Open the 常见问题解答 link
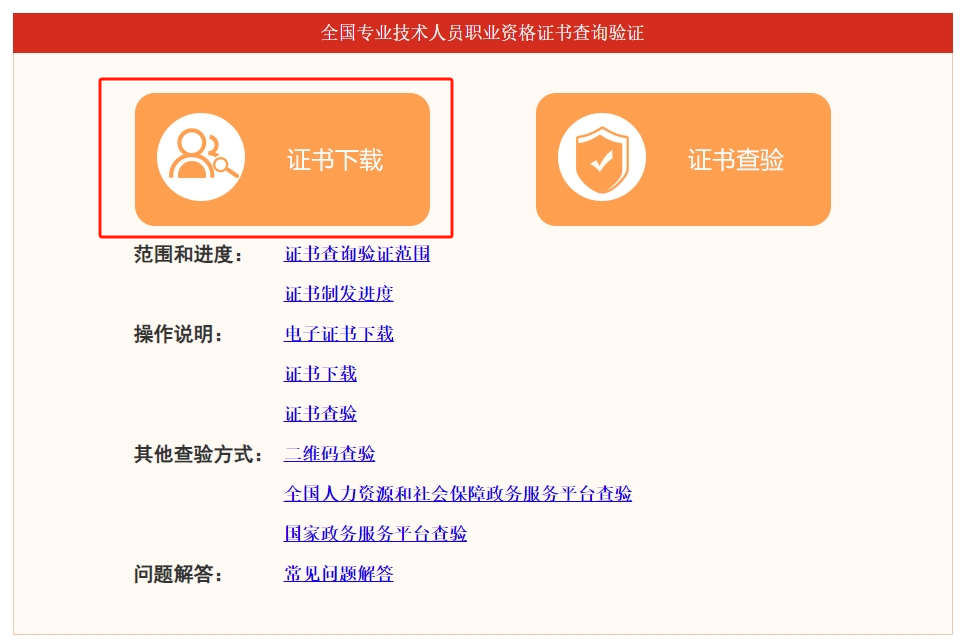Viewport: 963px width, 642px height. coord(338,573)
